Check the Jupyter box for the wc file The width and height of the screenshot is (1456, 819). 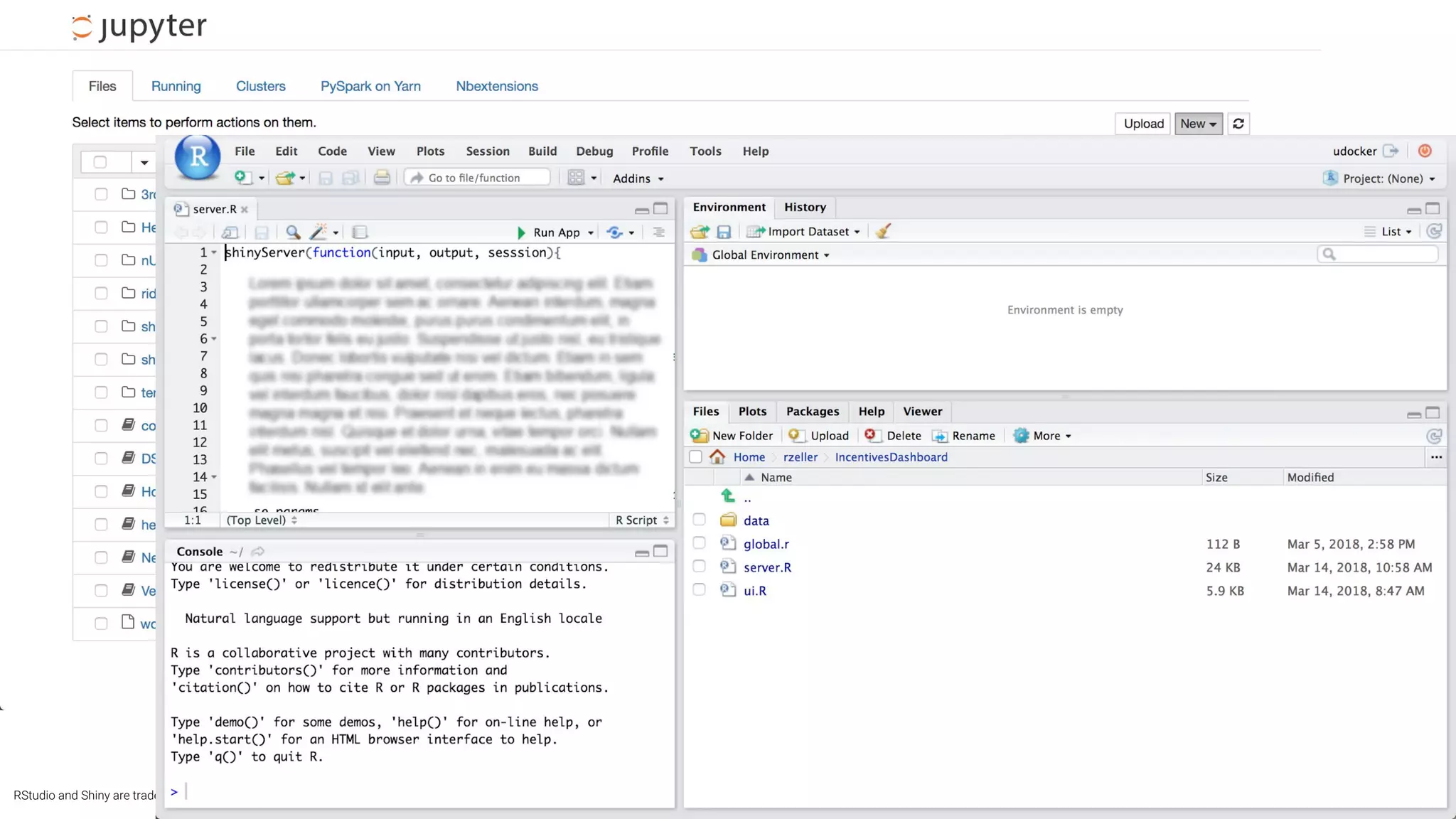point(101,623)
